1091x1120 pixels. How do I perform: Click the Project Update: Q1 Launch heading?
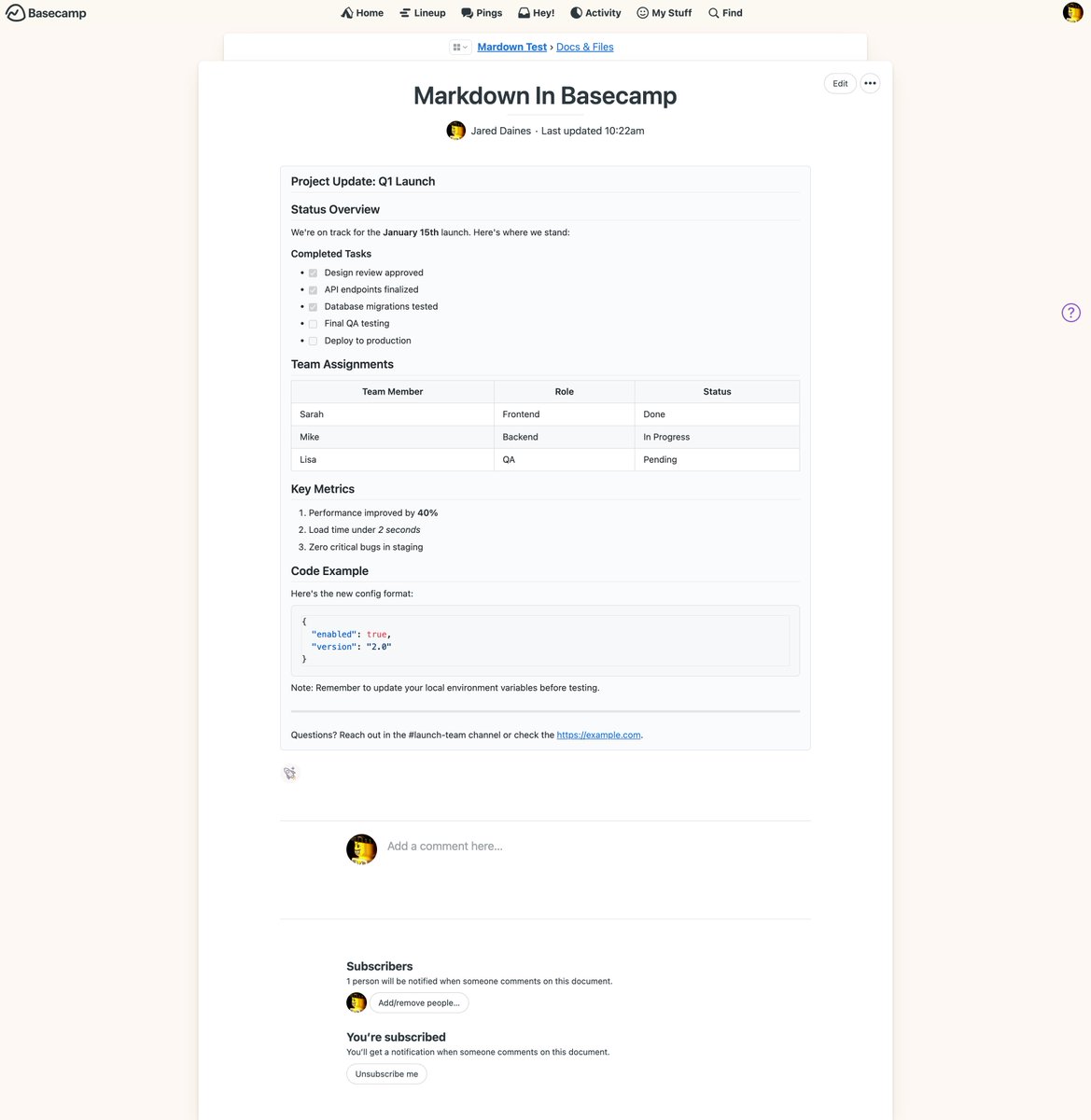[x=363, y=182]
